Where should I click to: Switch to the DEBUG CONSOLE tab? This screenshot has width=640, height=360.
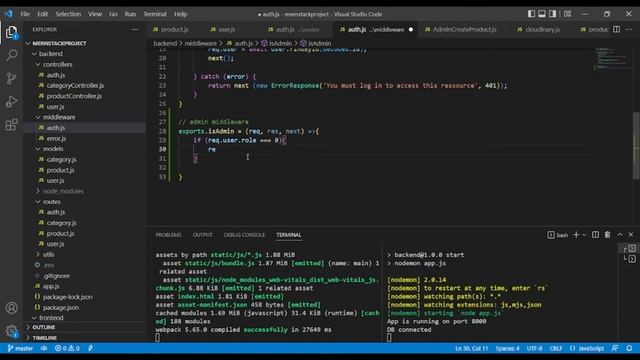click(244, 235)
